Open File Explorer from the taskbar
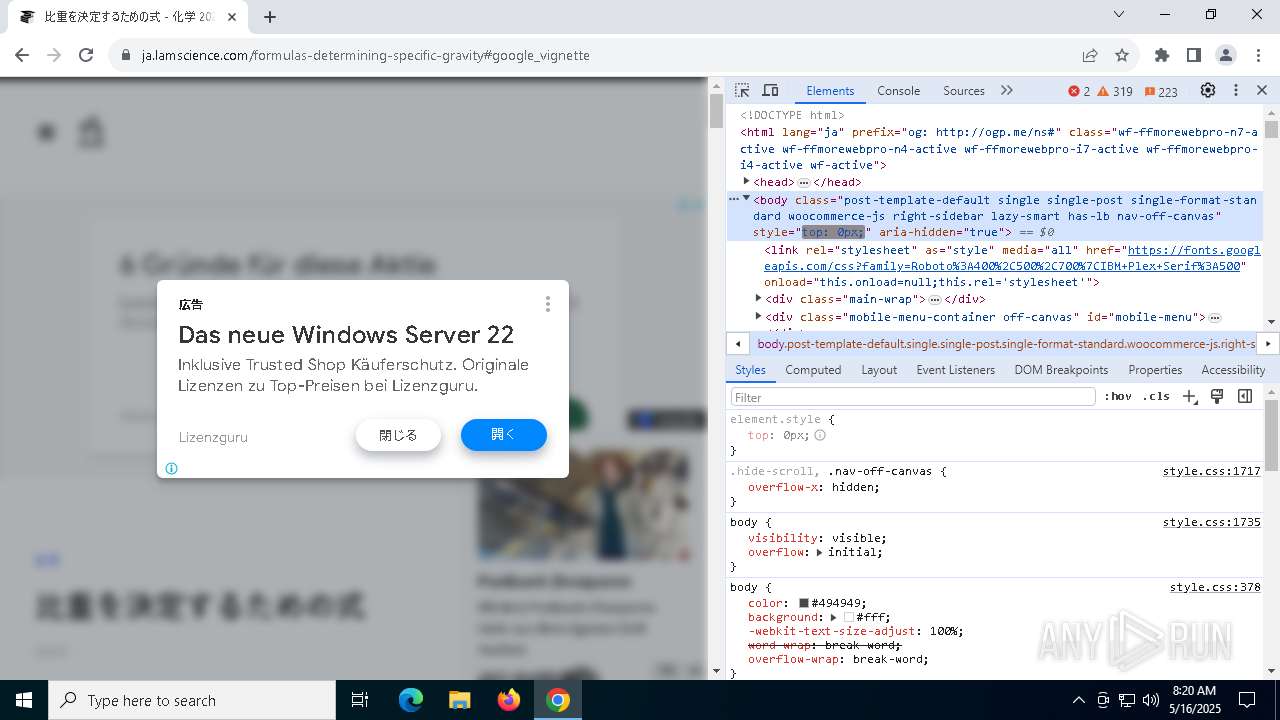The image size is (1280, 720). pyautogui.click(x=459, y=700)
